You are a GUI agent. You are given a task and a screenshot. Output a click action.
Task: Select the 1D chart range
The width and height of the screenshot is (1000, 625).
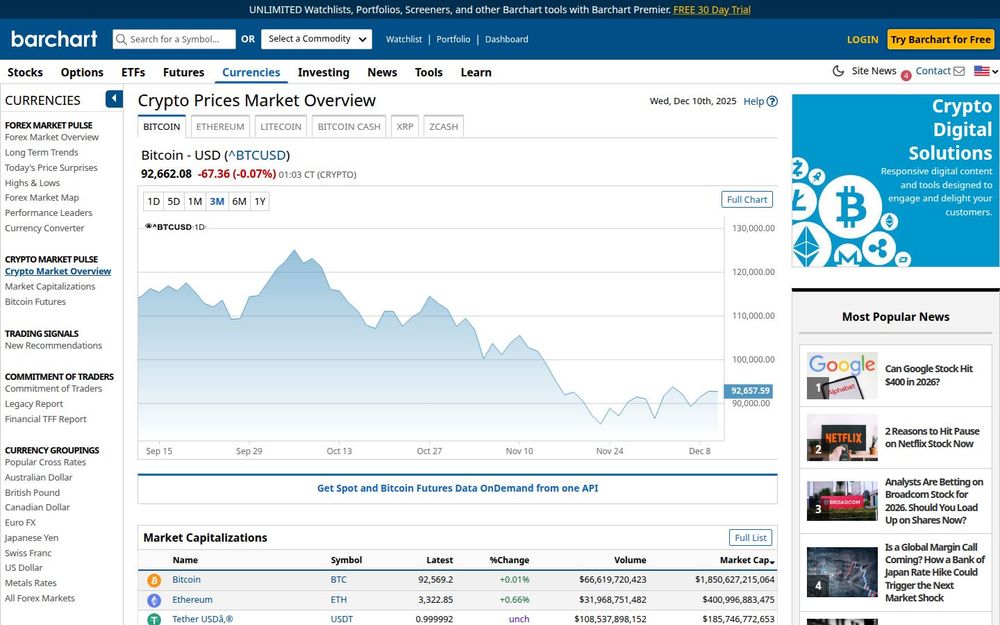(x=154, y=202)
